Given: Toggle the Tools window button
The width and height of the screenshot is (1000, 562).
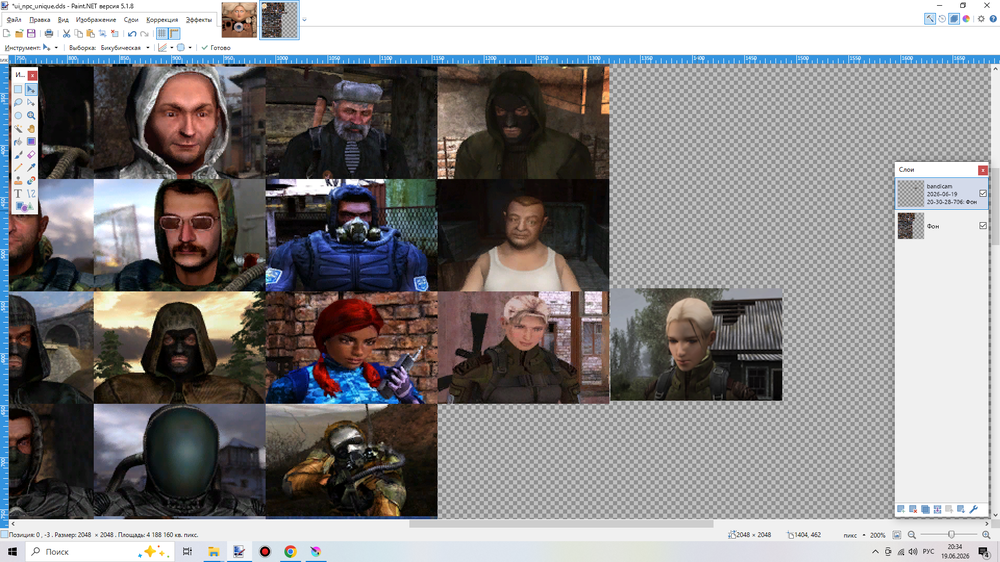Looking at the screenshot, I should click(x=930, y=18).
